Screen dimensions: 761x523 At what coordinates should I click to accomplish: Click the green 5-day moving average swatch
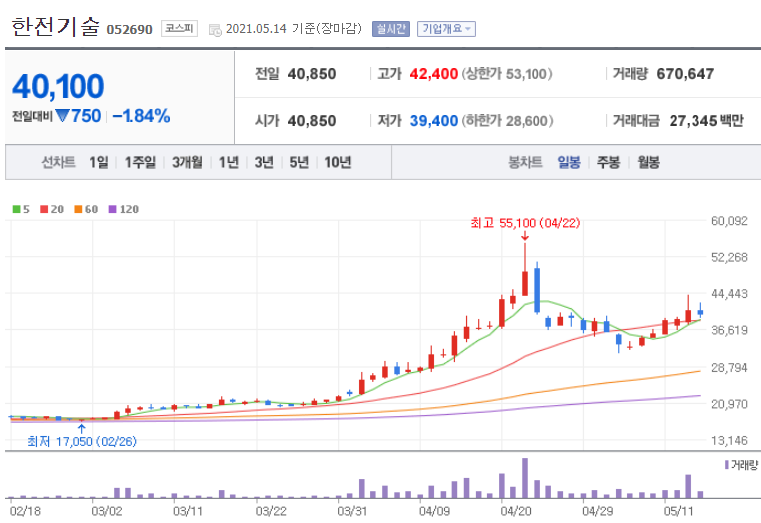tap(17, 209)
